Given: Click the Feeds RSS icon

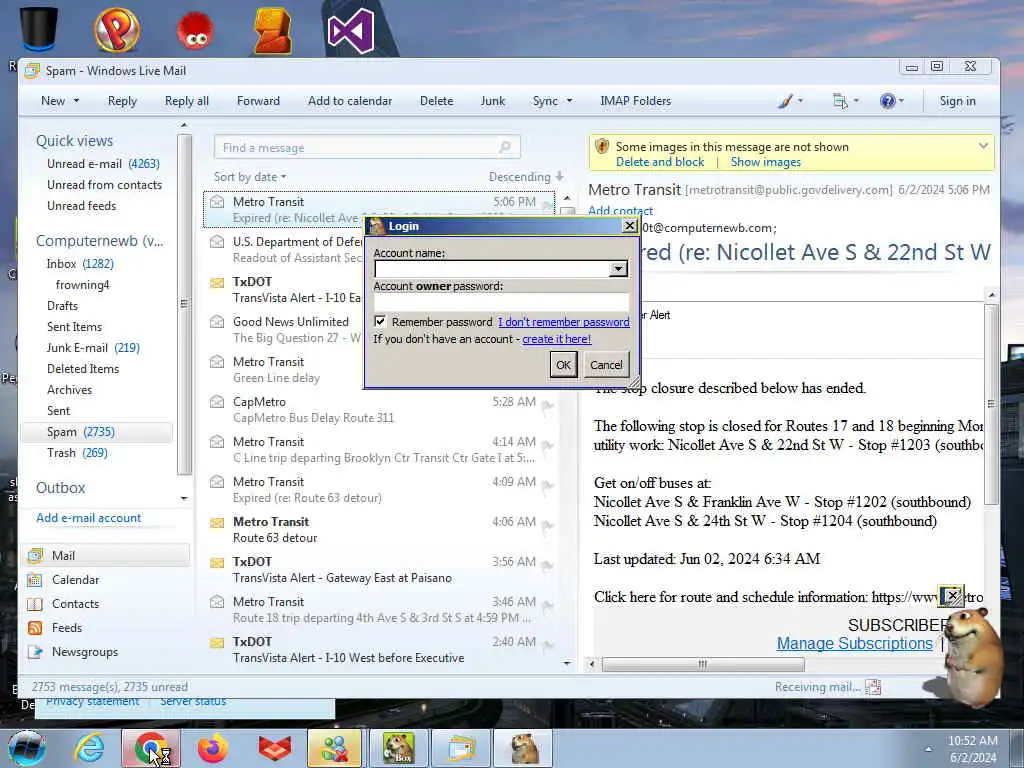Looking at the screenshot, I should pyautogui.click(x=35, y=628).
